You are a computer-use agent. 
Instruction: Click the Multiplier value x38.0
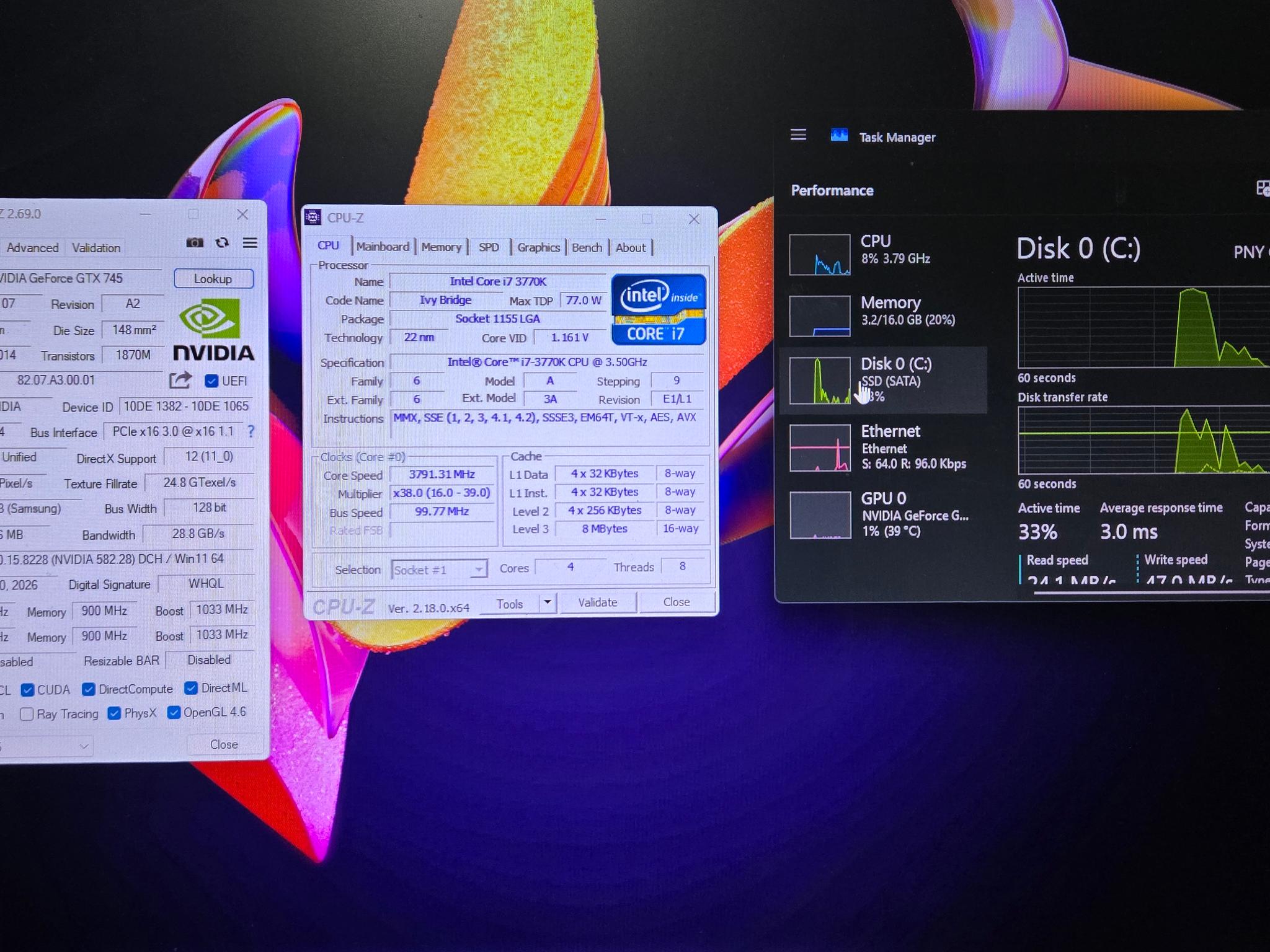442,493
